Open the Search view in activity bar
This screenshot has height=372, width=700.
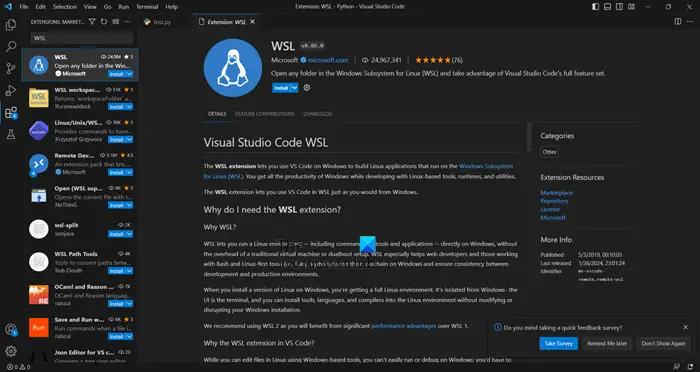click(11, 46)
